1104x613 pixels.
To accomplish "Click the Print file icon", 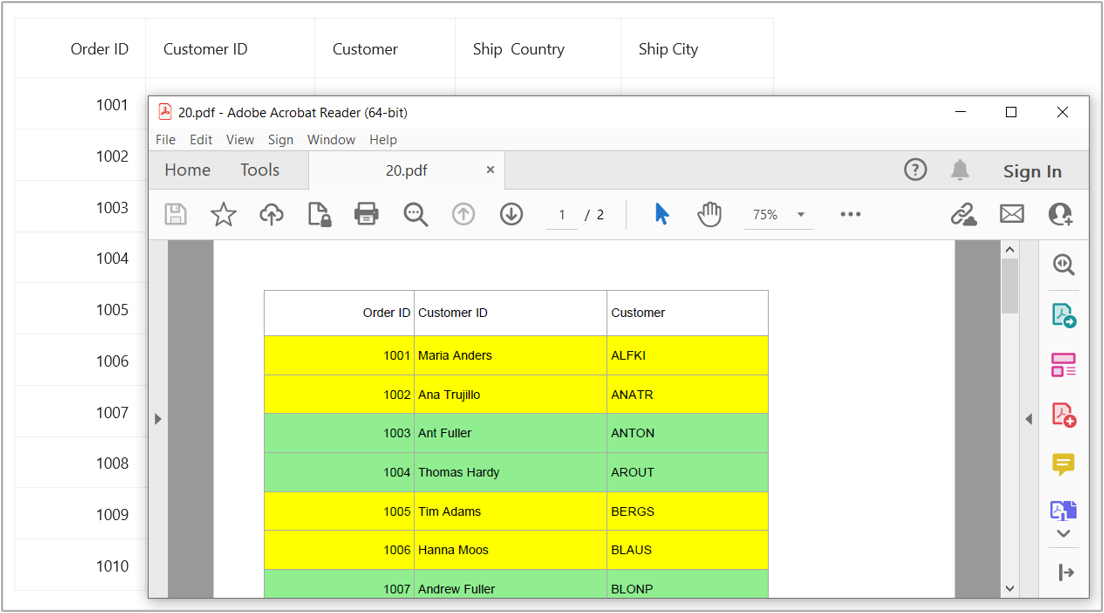I will [x=367, y=214].
